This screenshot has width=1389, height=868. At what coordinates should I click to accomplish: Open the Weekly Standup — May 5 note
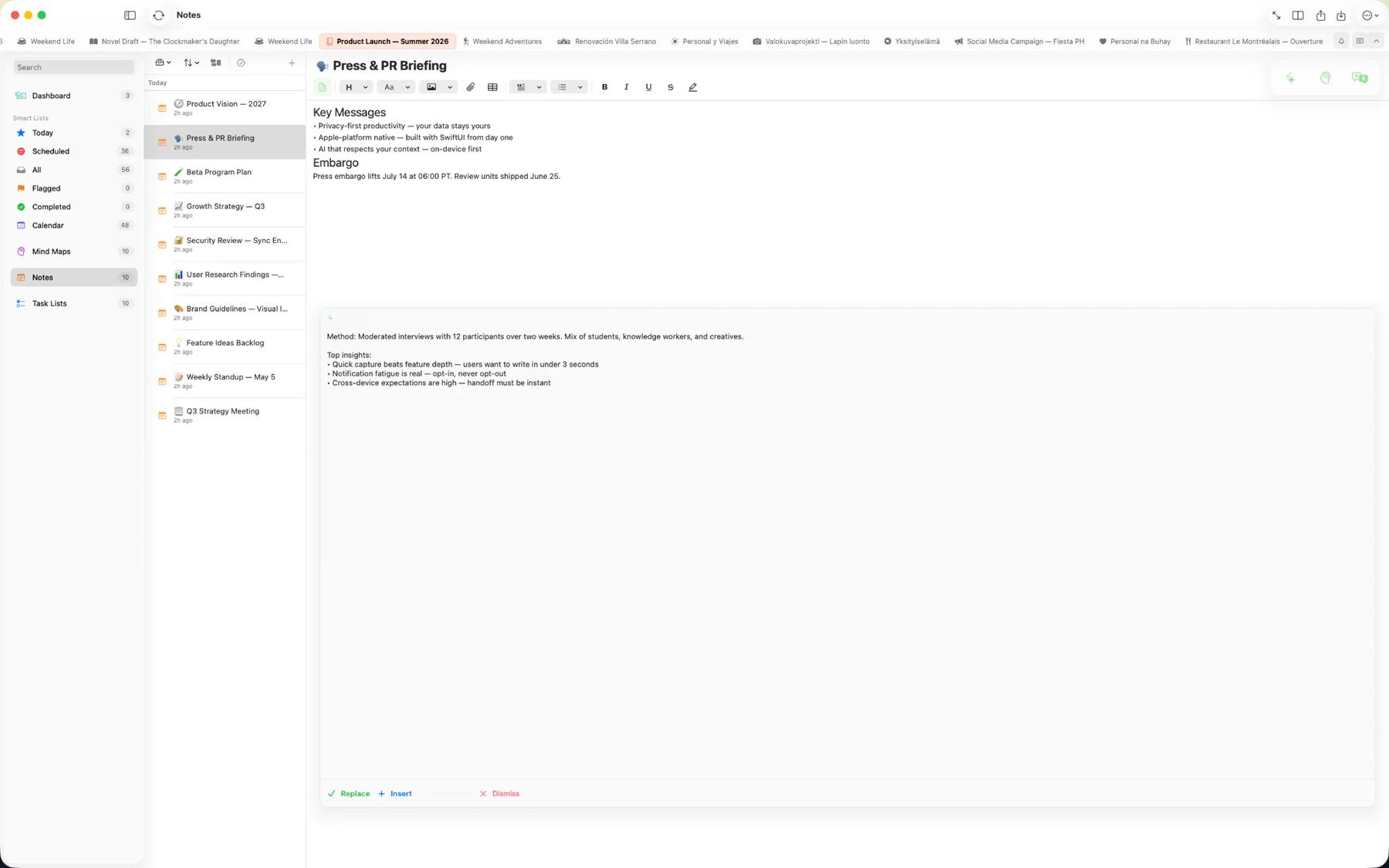(225, 381)
